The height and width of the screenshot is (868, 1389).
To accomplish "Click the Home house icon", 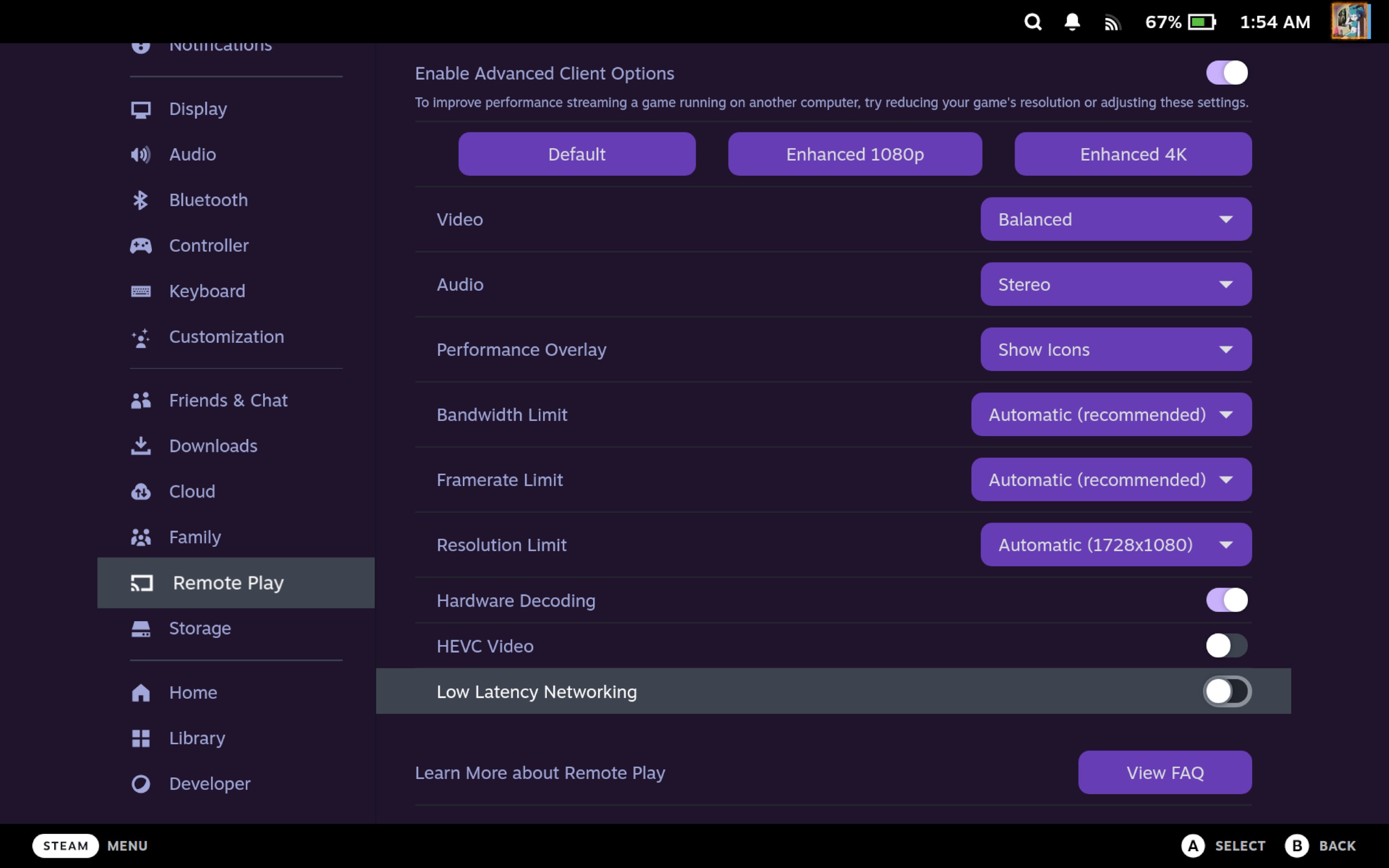I will [x=141, y=693].
